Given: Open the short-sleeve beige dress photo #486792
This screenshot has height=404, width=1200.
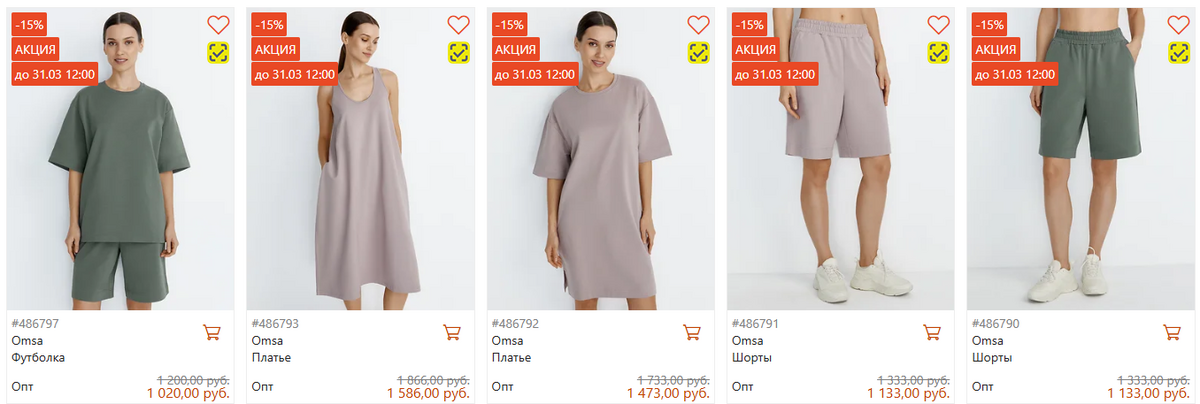Looking at the screenshot, I should tap(598, 190).
